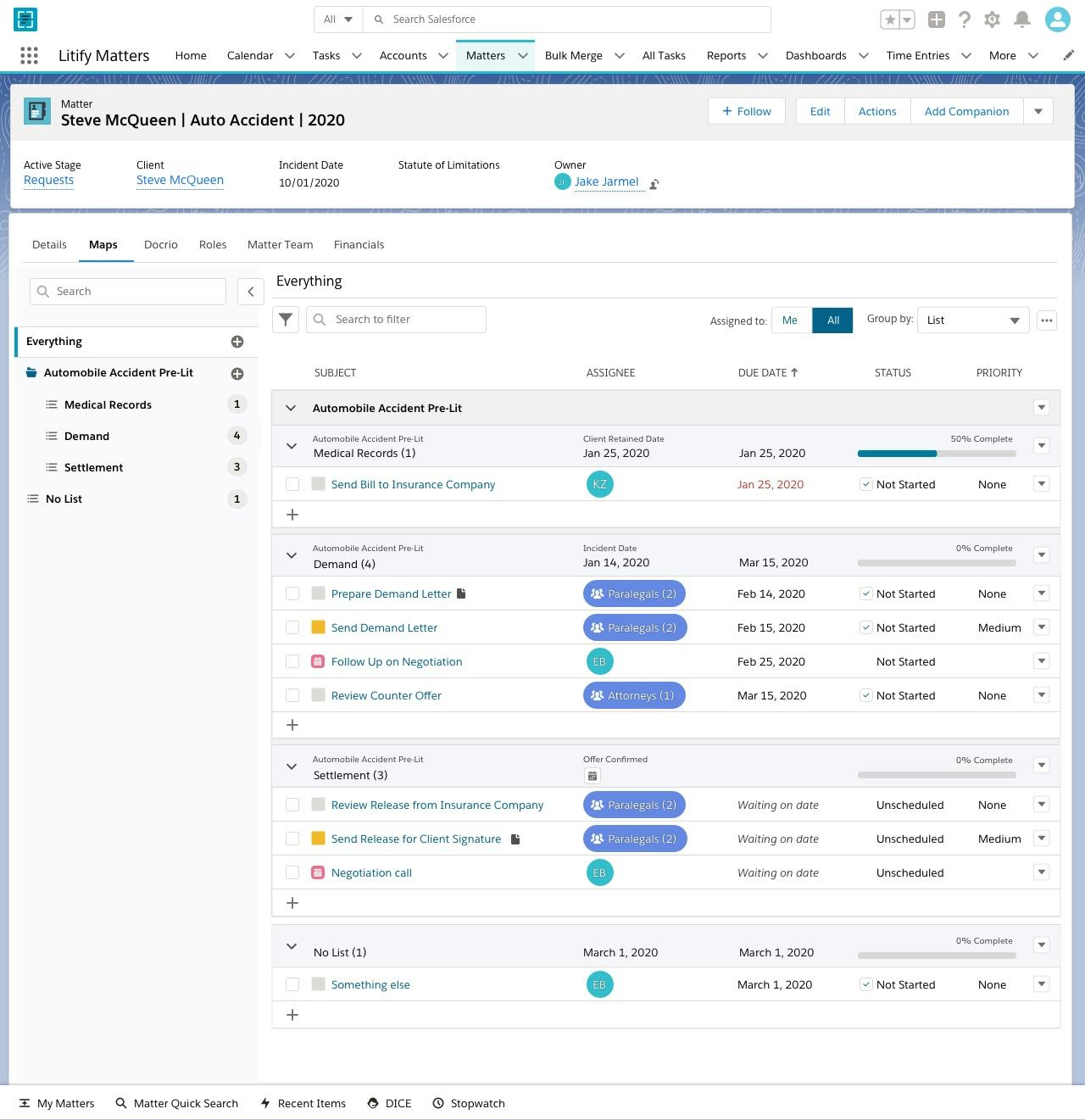This screenshot has height=1120, width=1085.
Task: Click the KZ assignee avatar
Action: (600, 484)
